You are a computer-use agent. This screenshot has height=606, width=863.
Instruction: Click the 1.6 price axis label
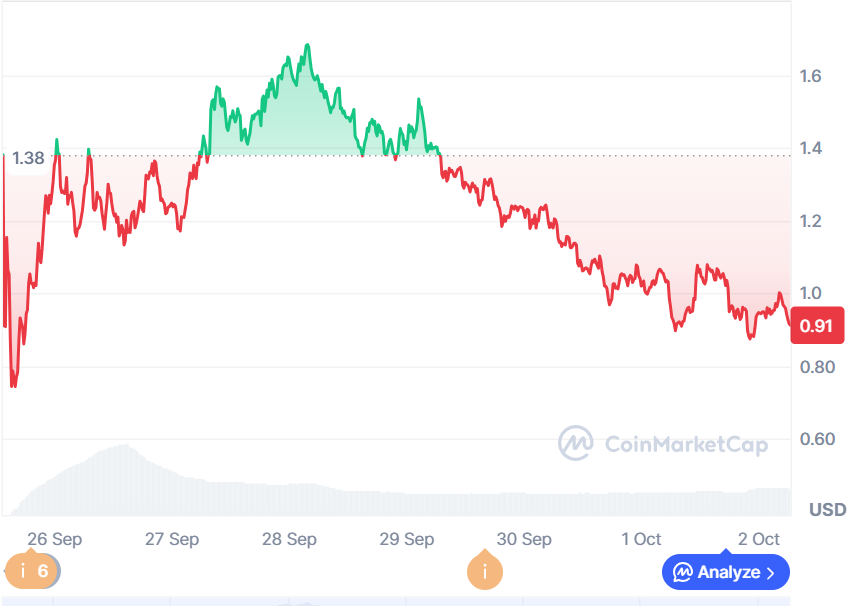pyautogui.click(x=811, y=76)
